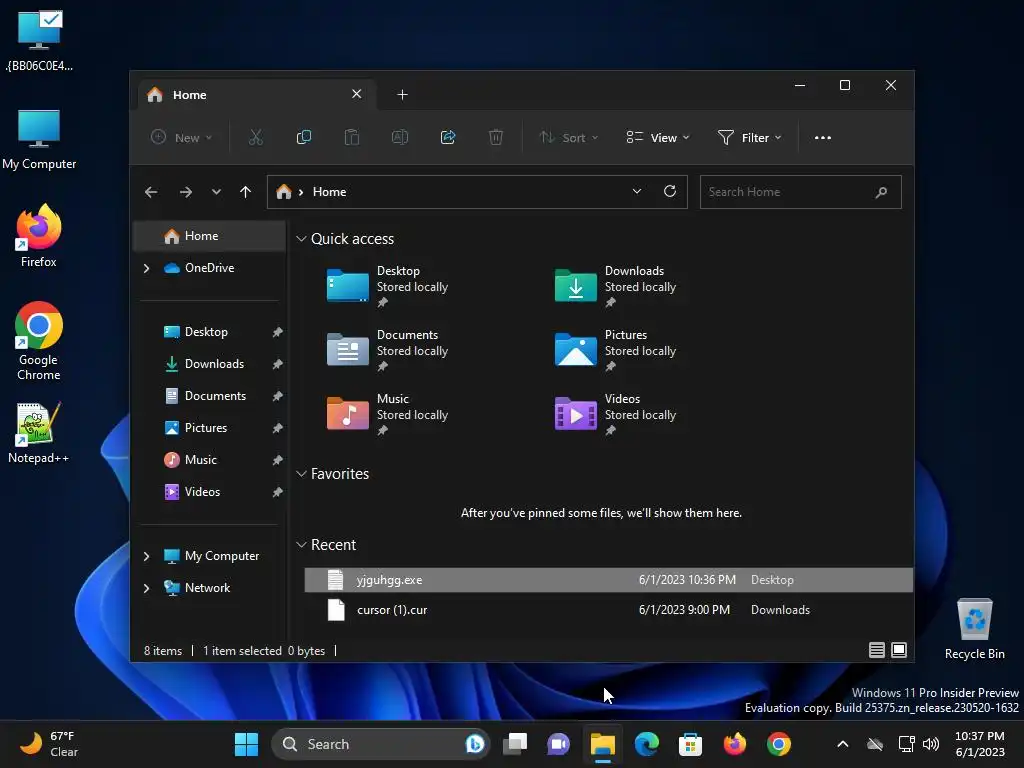Collapse the Favorites section
1024x768 pixels.
pos(301,474)
